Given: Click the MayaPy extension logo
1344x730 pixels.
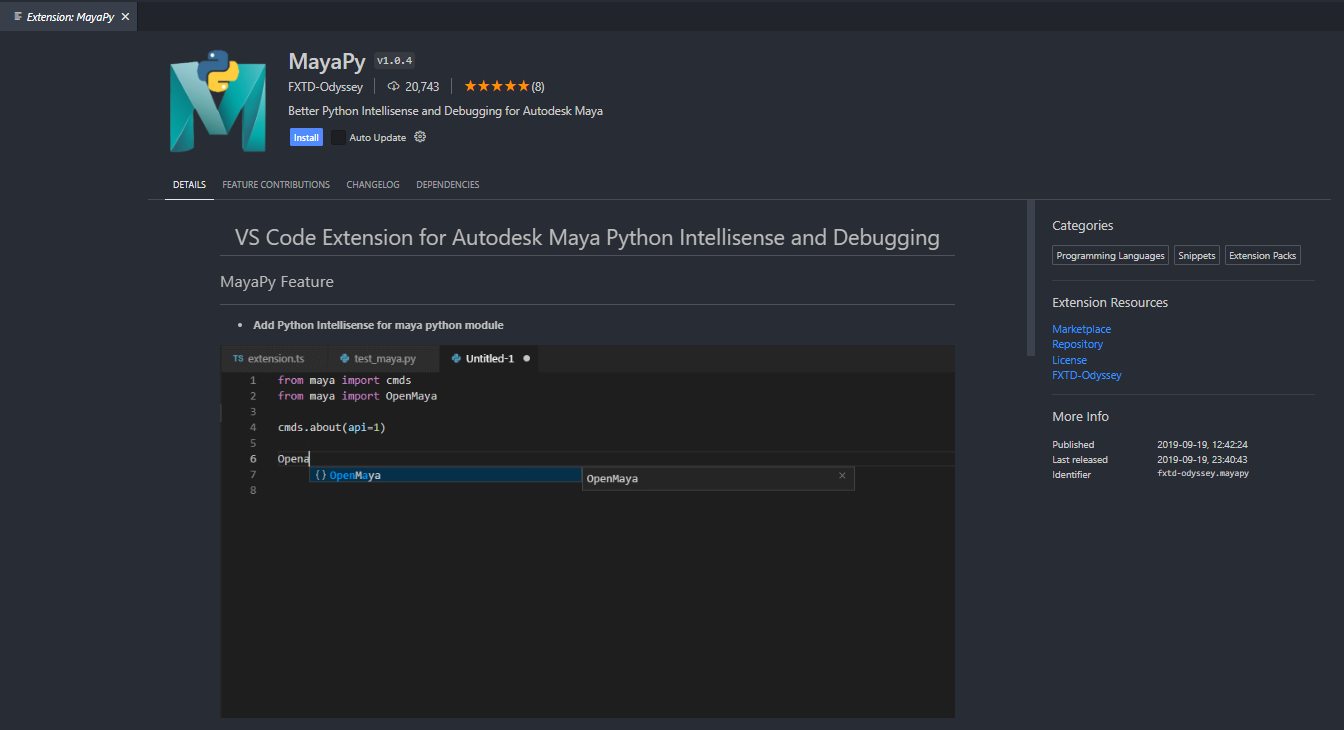Looking at the screenshot, I should pos(217,100).
